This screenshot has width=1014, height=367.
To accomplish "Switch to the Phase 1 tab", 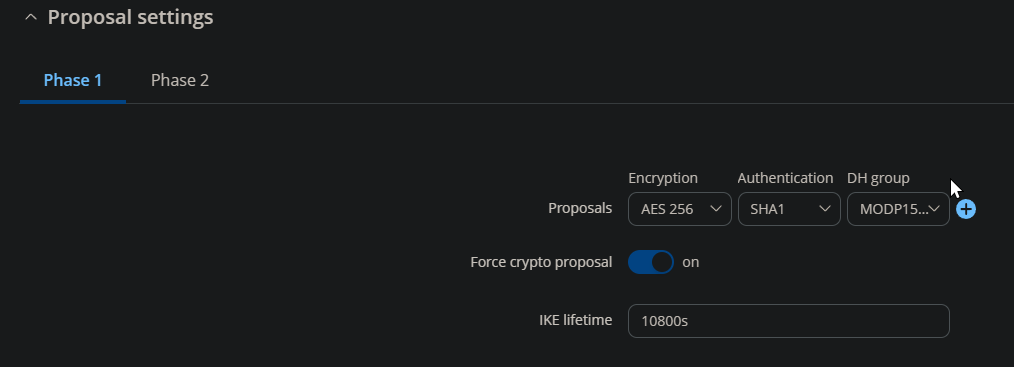I will point(72,80).
